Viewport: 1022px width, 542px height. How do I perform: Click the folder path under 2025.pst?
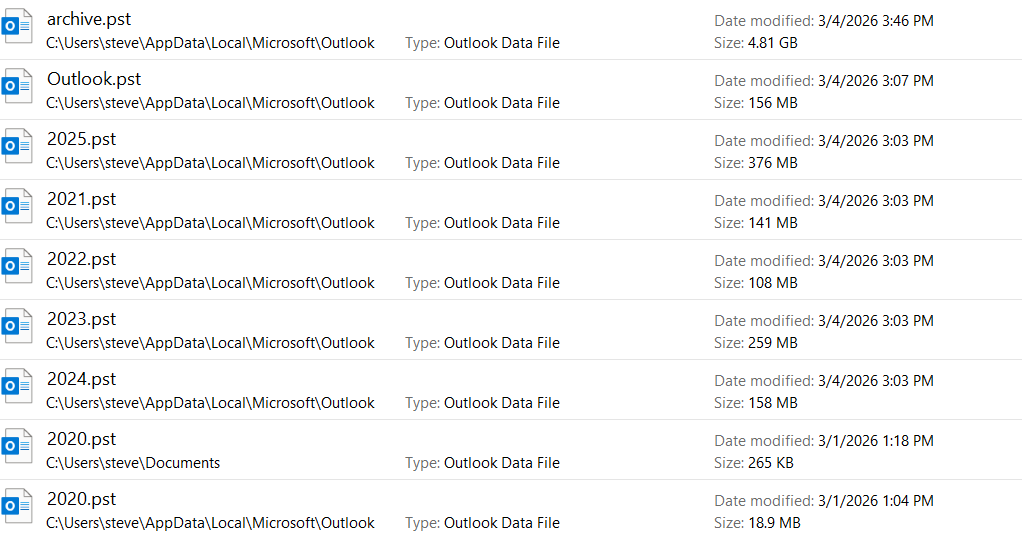211,163
